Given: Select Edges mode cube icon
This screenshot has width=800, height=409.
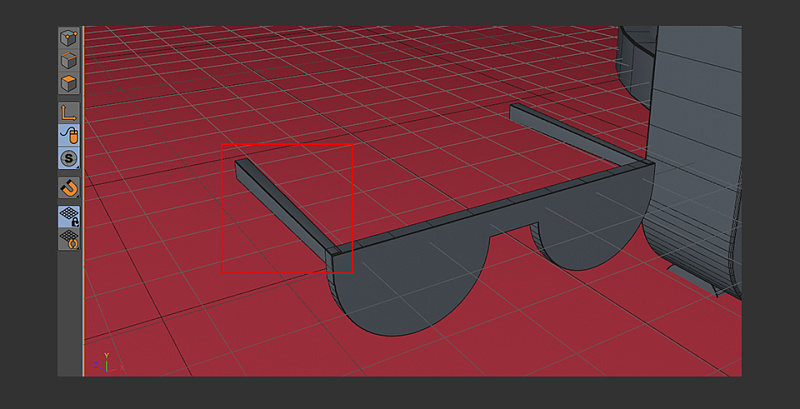Looking at the screenshot, I should [69, 61].
